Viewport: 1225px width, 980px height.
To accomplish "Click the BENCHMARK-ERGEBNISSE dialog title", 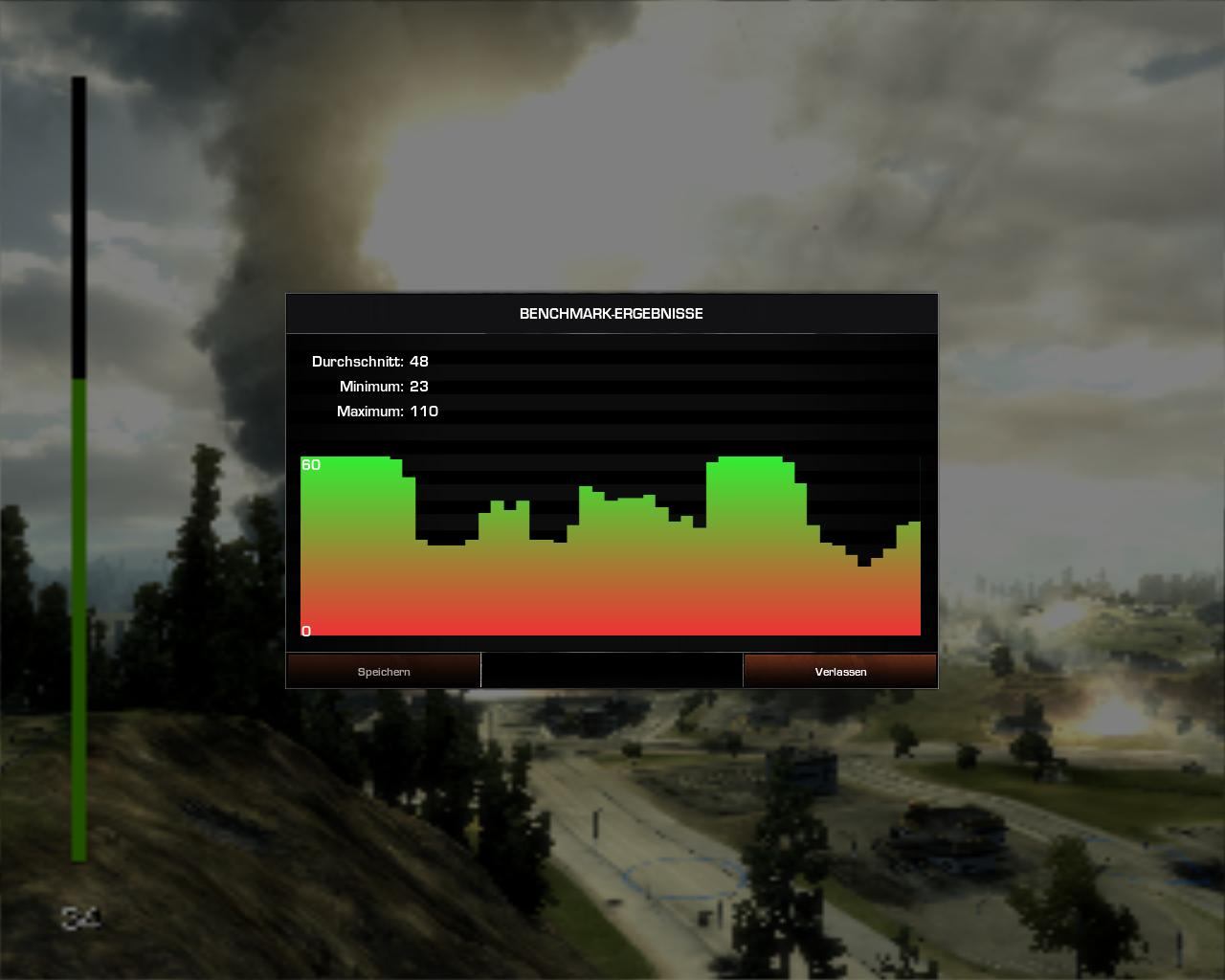I will click(x=612, y=314).
